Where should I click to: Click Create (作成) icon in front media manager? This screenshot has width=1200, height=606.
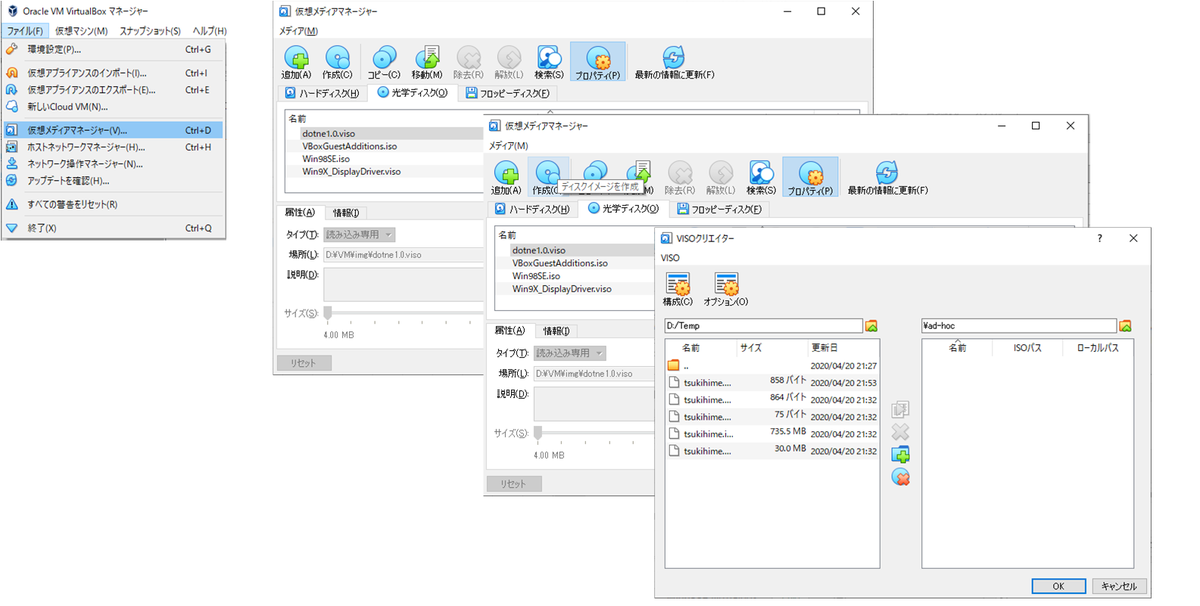click(x=547, y=175)
